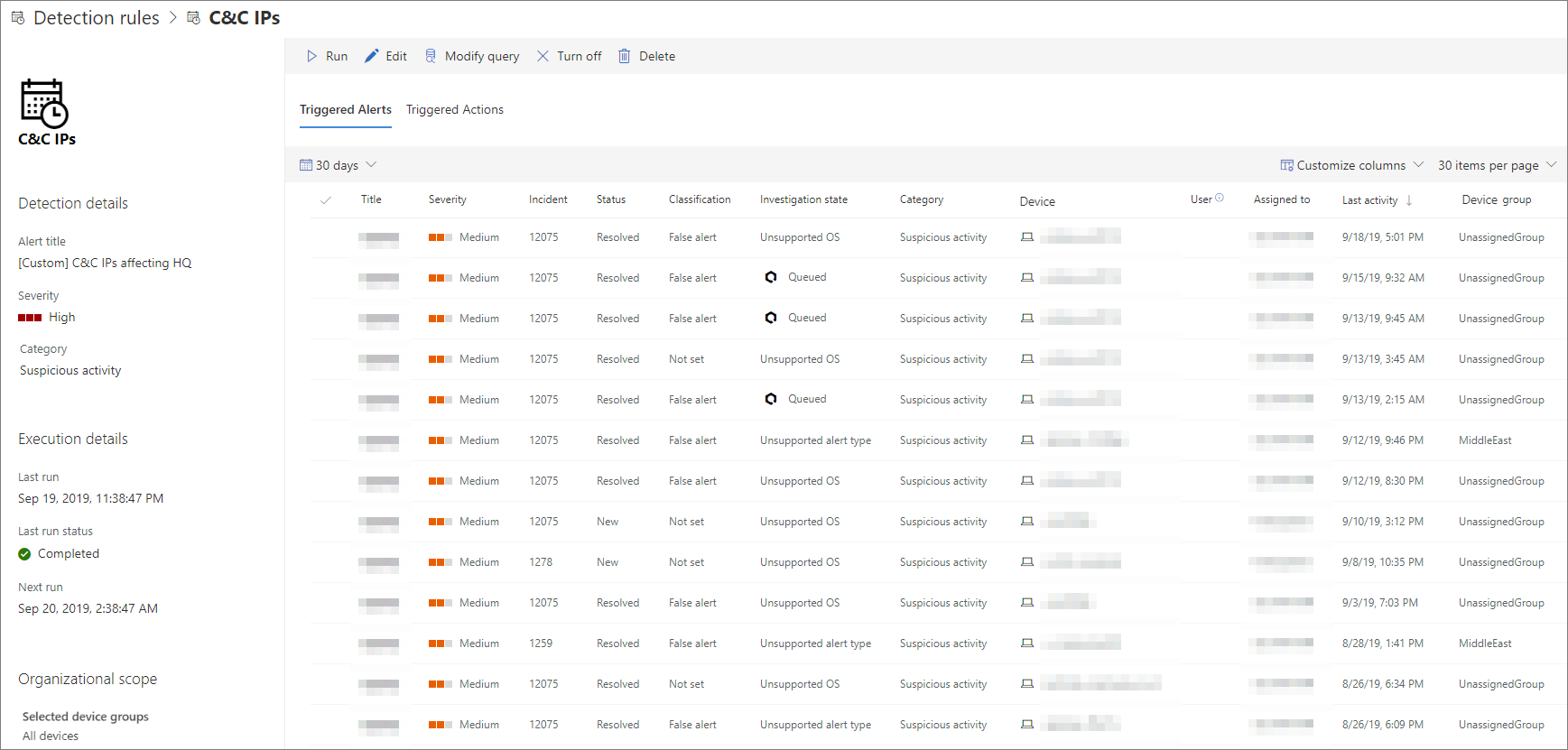
Task: Click the Run play icon
Action: click(311, 56)
